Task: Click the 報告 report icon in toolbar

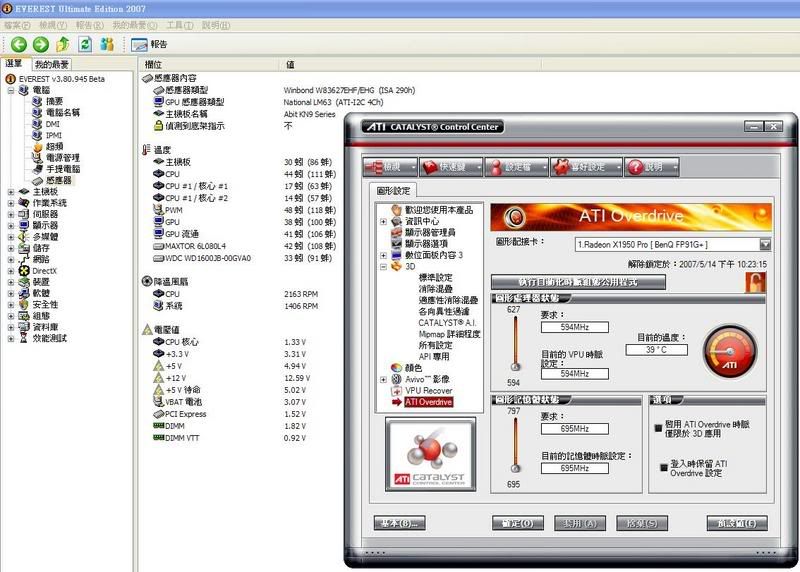Action: [x=149, y=44]
